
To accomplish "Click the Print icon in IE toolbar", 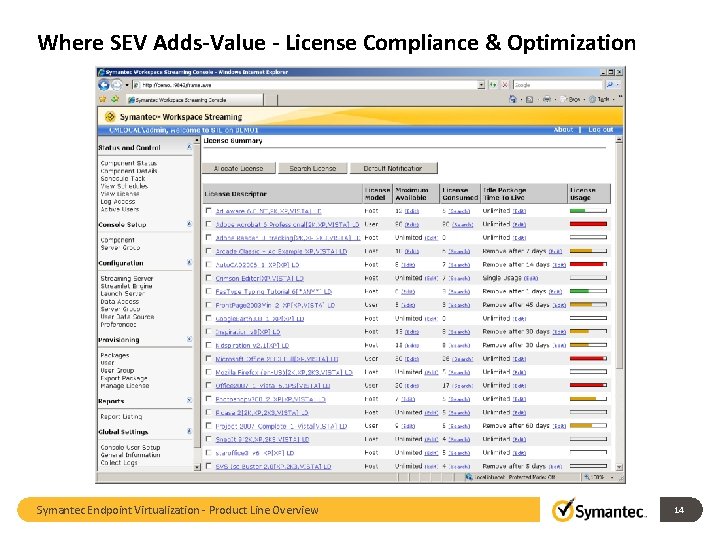I will point(547,99).
